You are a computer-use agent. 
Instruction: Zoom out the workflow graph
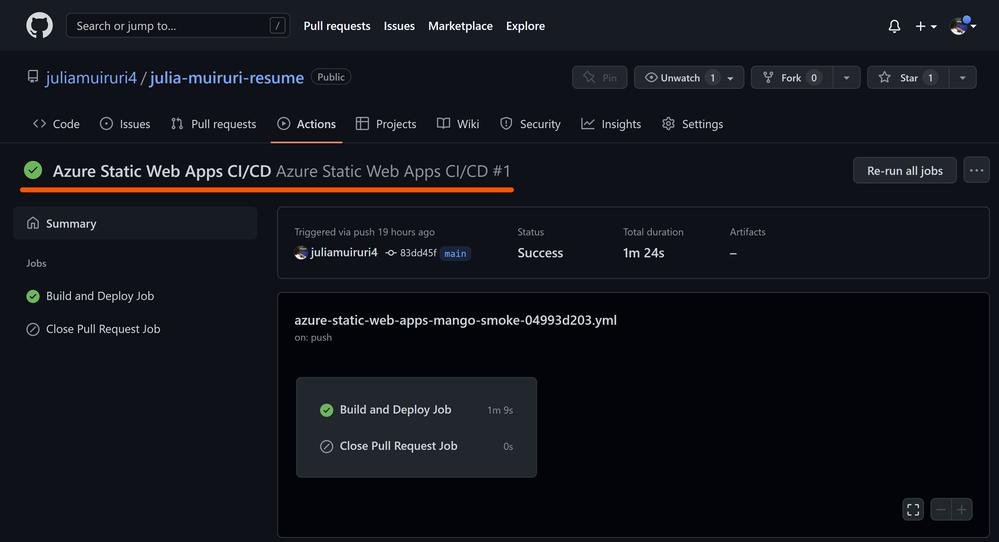point(941,510)
